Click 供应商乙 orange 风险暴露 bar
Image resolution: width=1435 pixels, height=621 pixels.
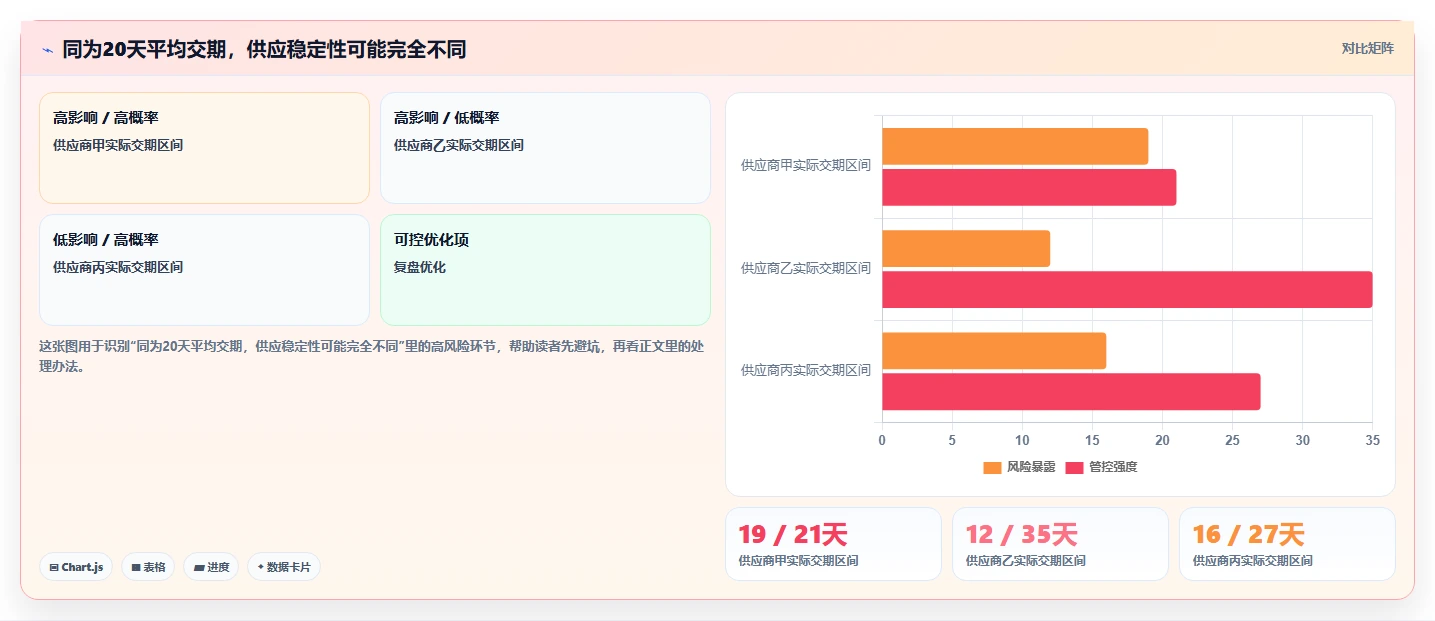[x=966, y=249]
